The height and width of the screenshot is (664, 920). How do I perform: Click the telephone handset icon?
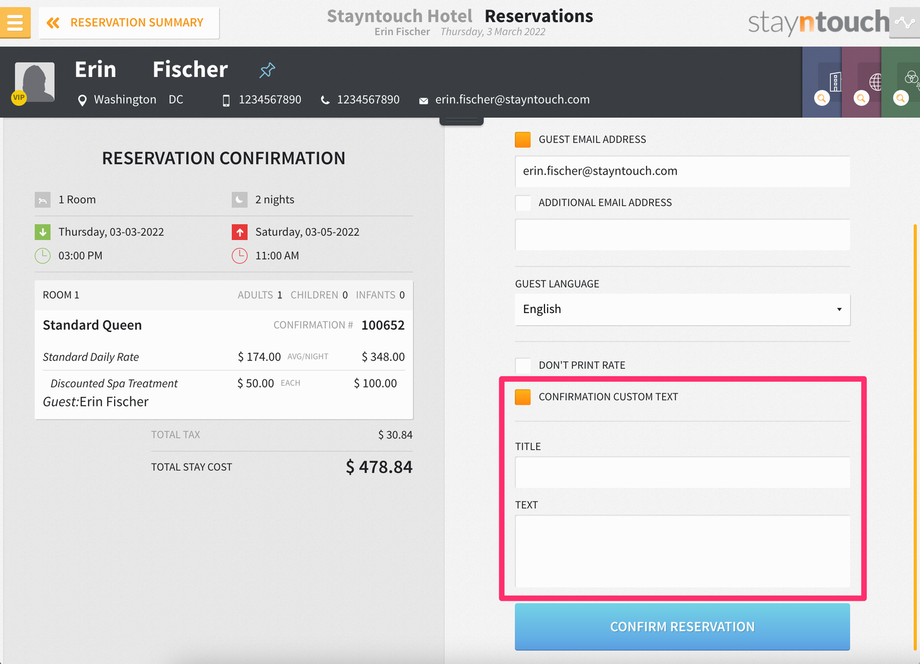[325, 100]
